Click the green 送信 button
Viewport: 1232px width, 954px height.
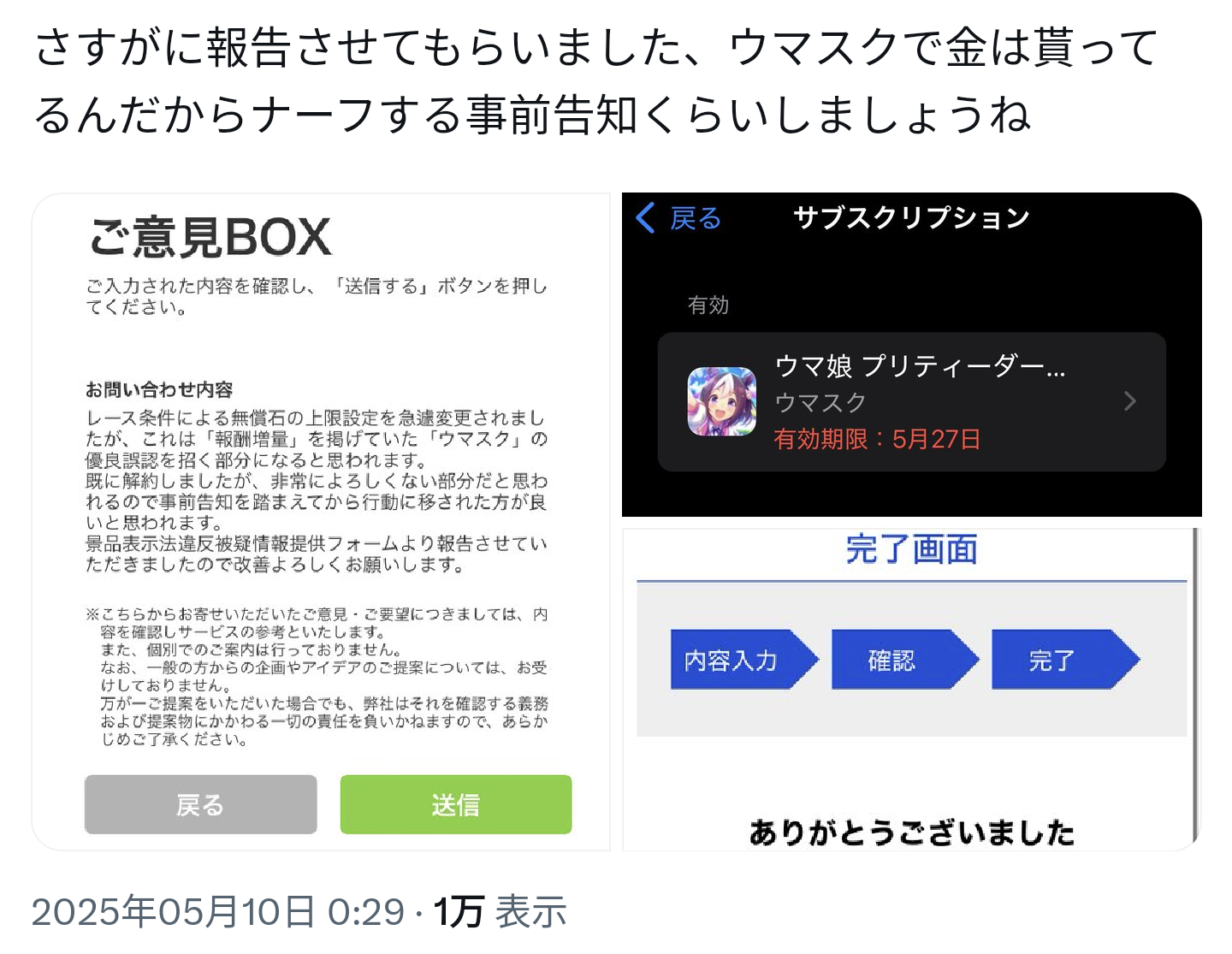[x=456, y=804]
